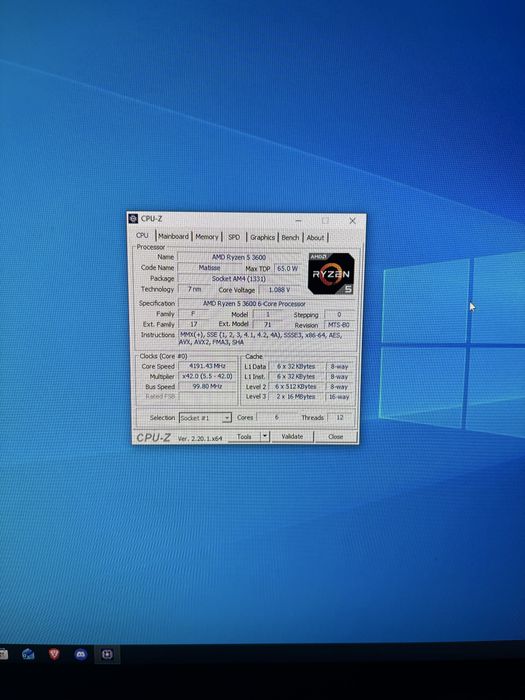Open the mail app taskbar icon
Image resolution: width=525 pixels, height=700 pixels.
point(28,654)
